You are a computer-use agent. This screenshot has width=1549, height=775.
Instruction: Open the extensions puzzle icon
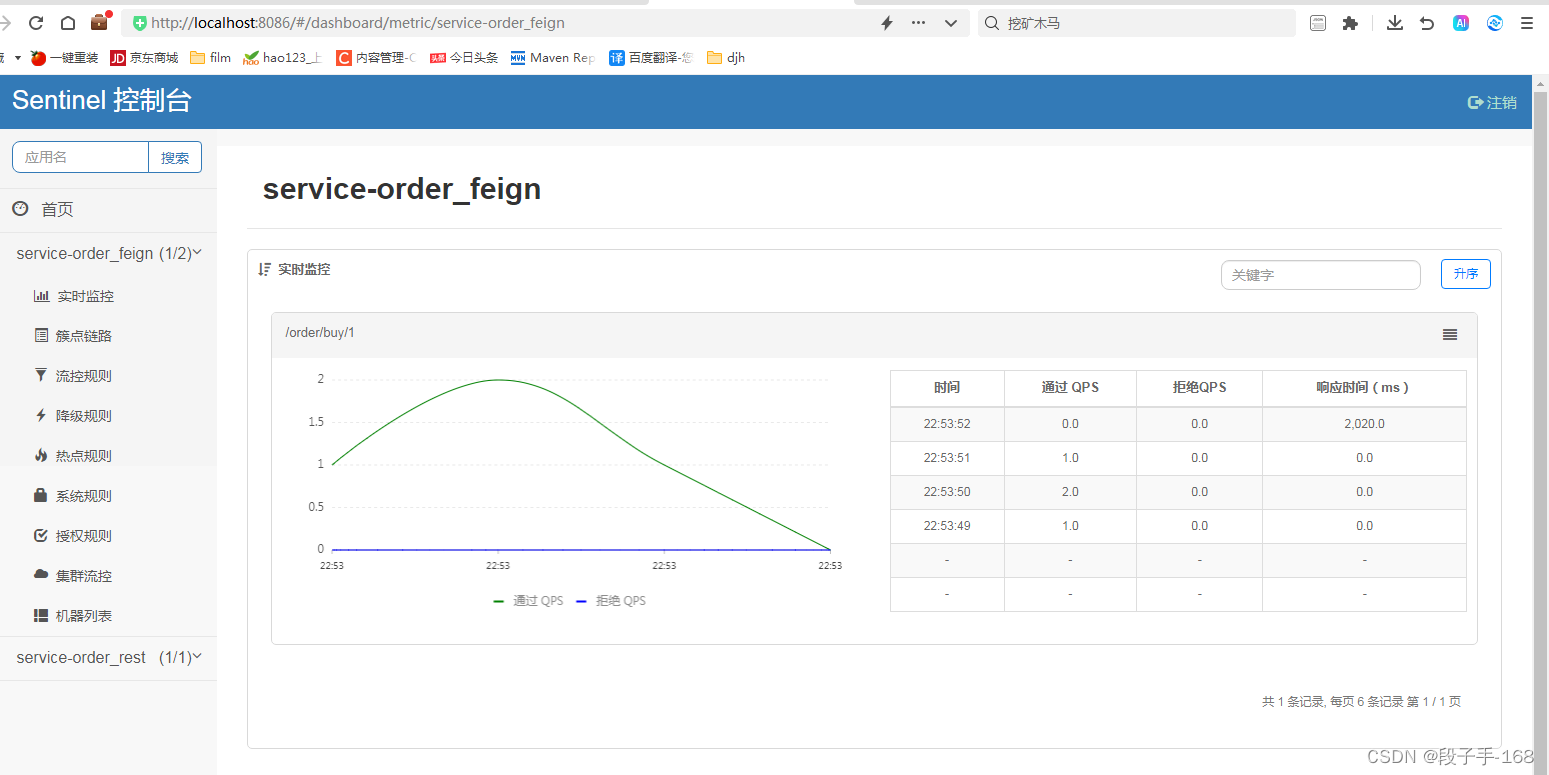[x=1350, y=23]
